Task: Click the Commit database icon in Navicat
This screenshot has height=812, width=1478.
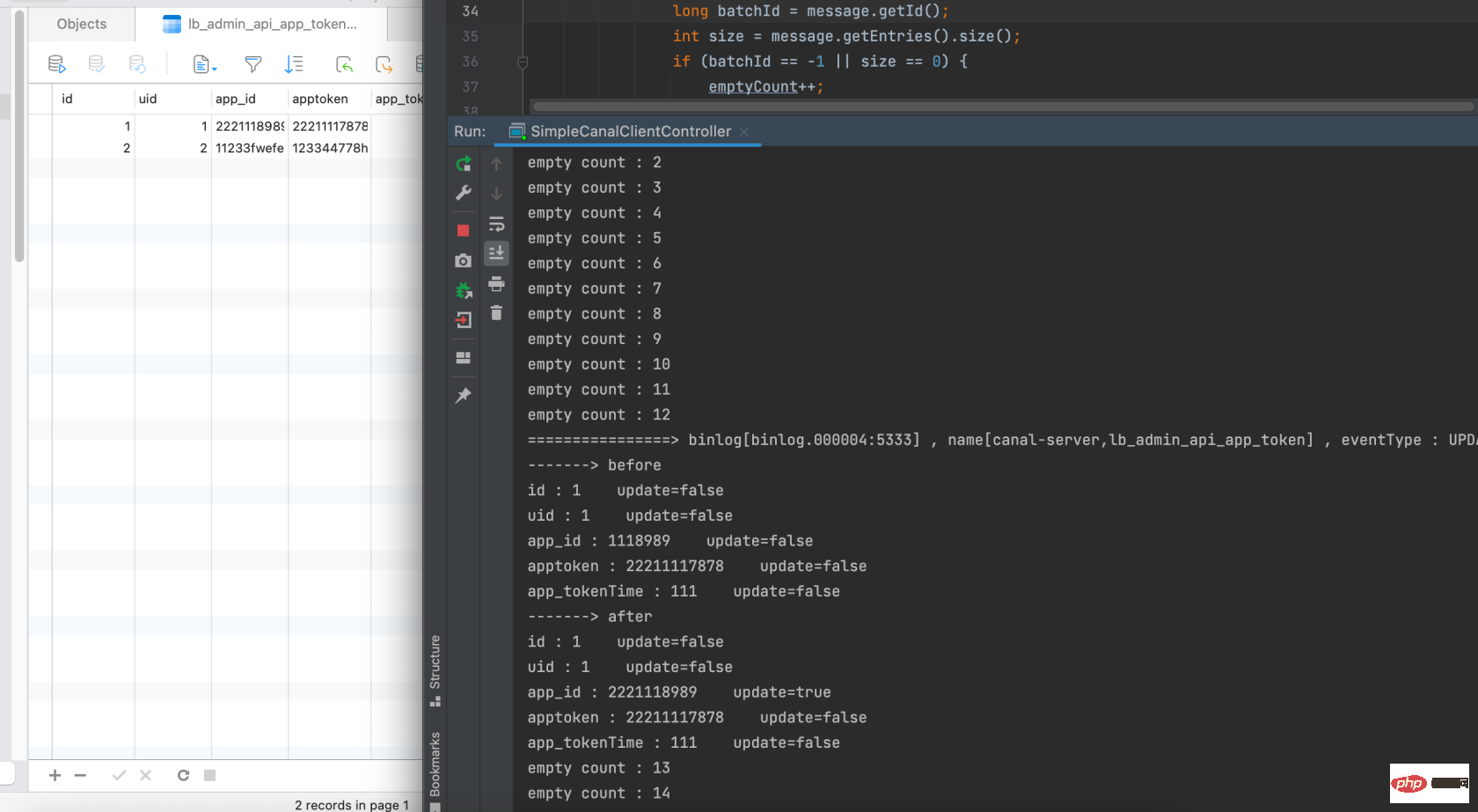Action: 97,64
